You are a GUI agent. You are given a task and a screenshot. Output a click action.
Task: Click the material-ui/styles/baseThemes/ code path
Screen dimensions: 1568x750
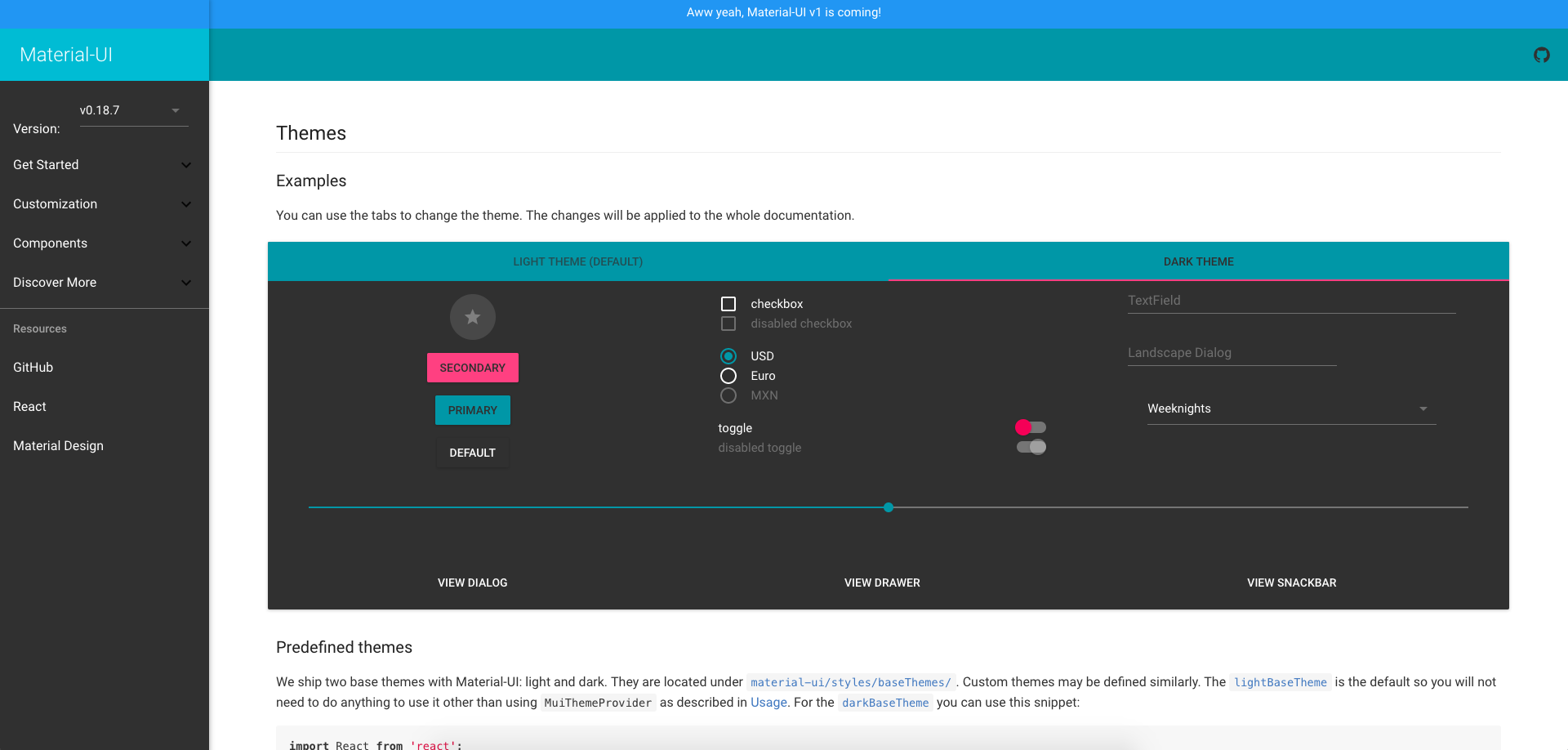851,682
